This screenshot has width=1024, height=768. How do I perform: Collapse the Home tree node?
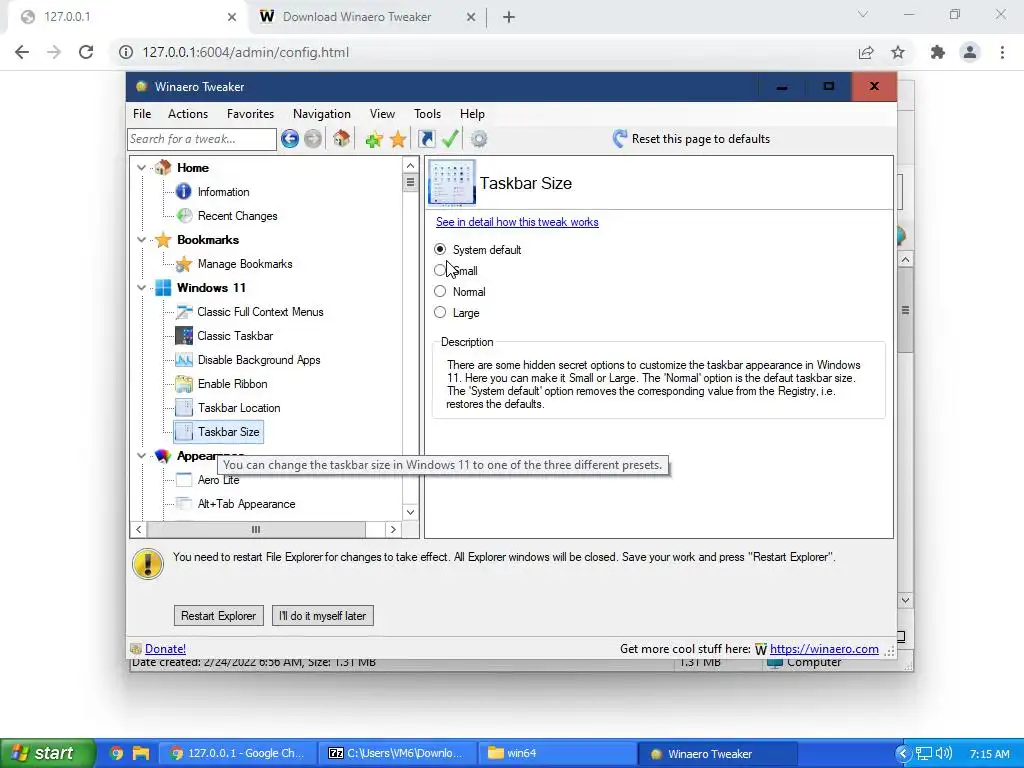tap(141, 168)
